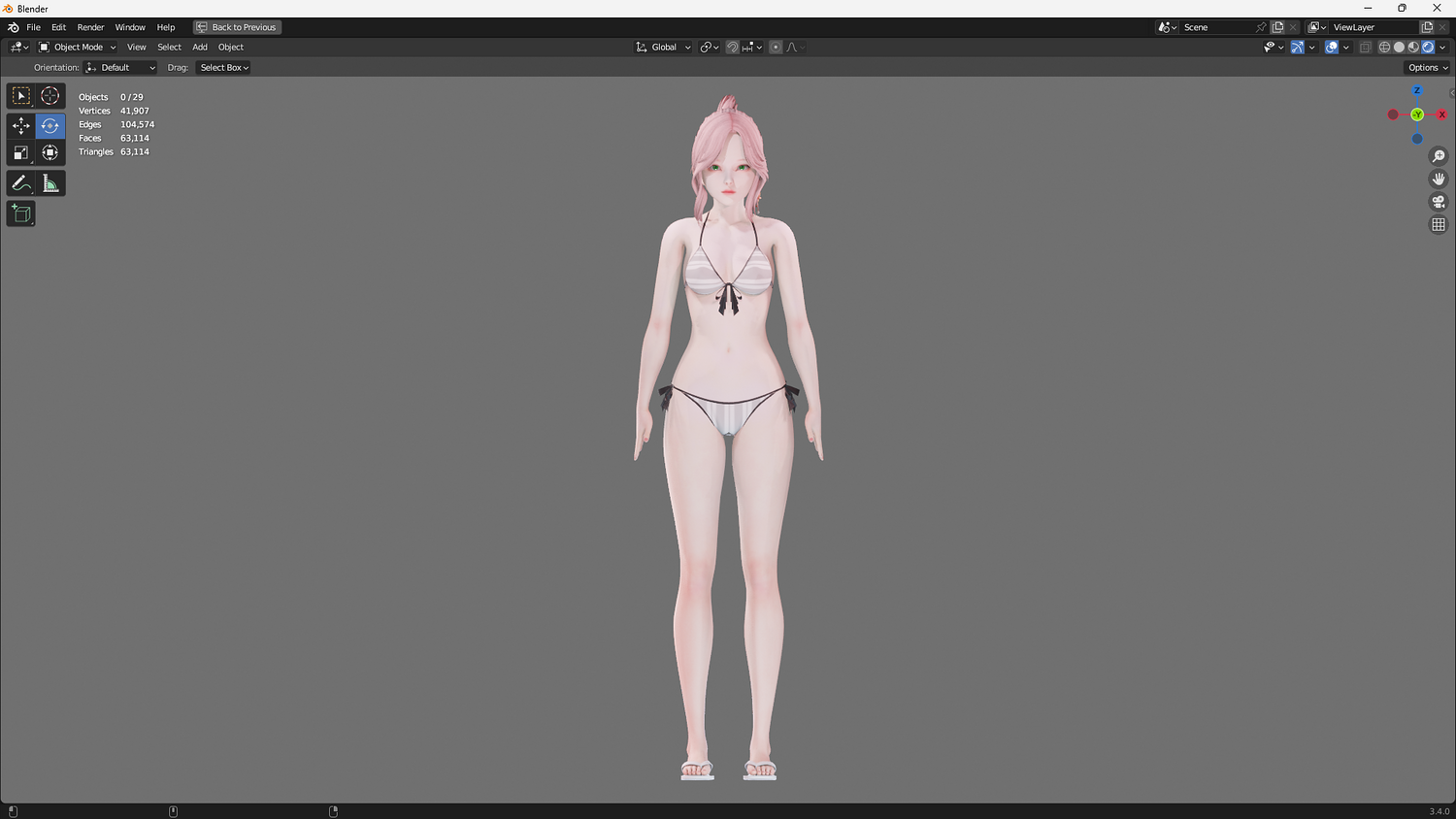Click the green Y axis gizmo

click(1417, 115)
